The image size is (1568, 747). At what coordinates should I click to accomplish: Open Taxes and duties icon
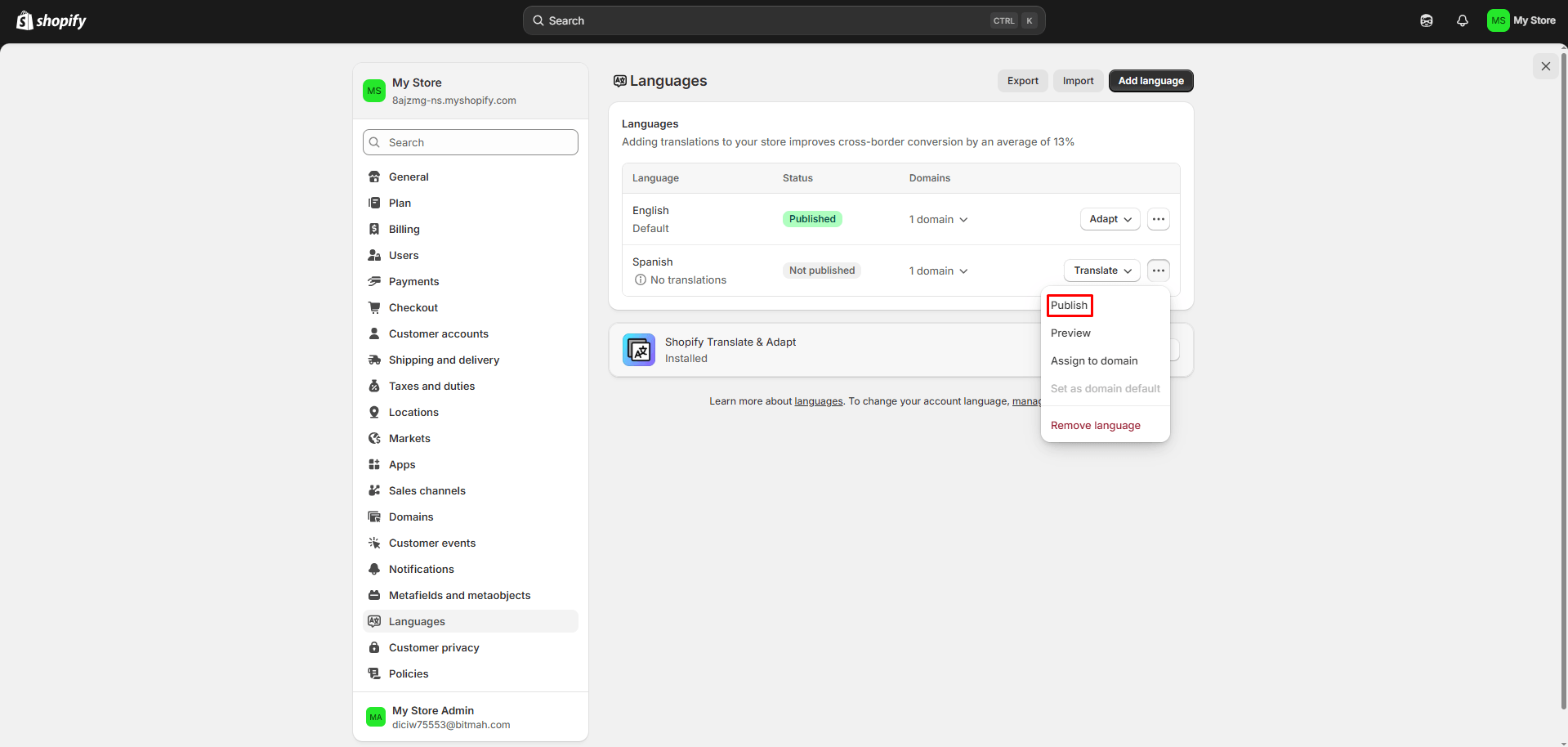374,386
